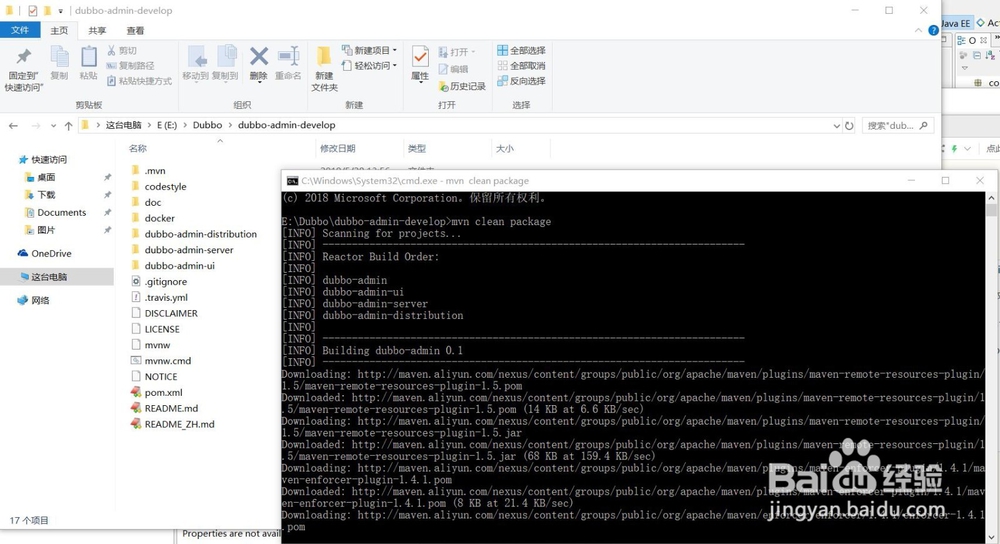Click the chevron after Dubbo in path
The height and width of the screenshot is (544, 1000).
230,126
